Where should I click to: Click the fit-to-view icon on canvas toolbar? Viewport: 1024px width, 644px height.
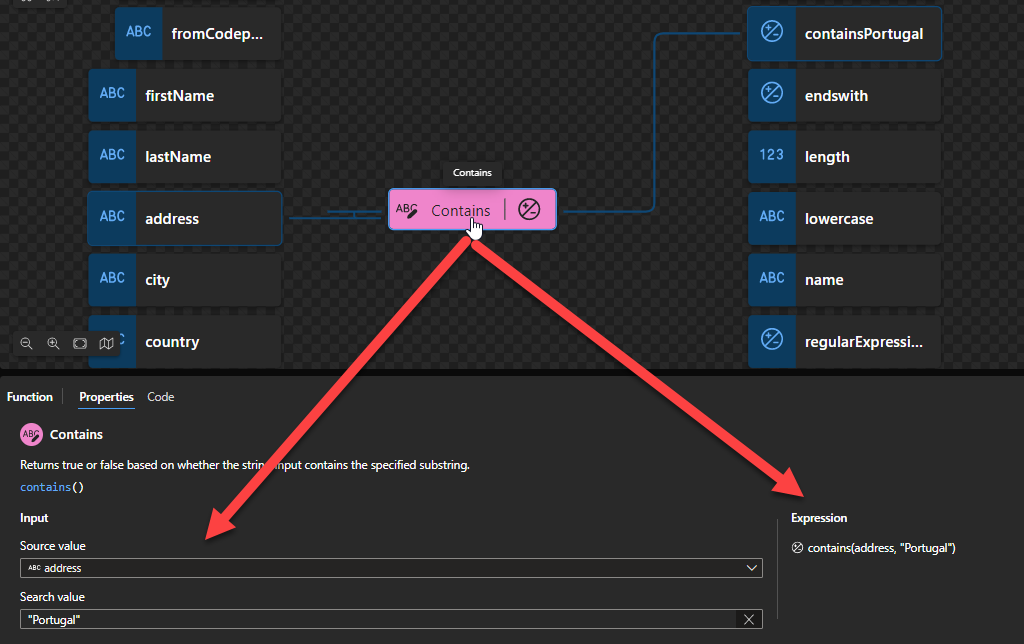[80, 343]
